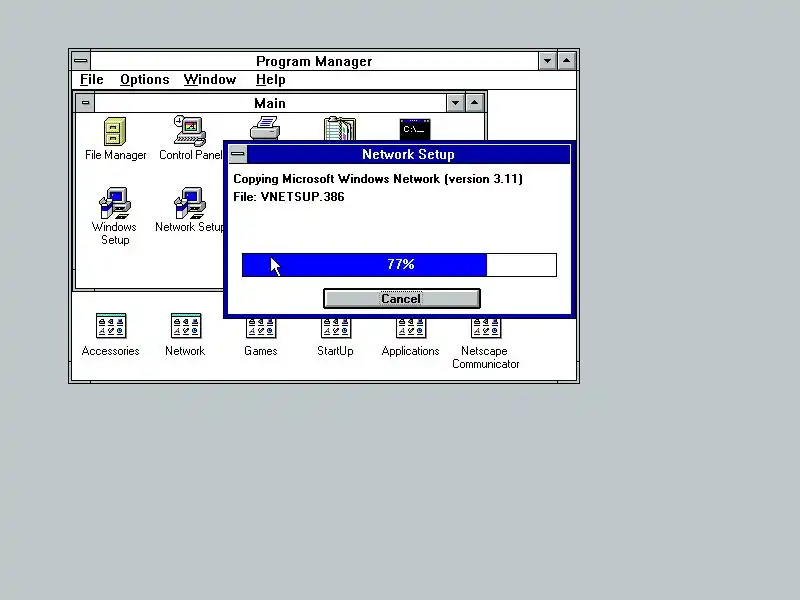Open the Network program group
Screen dimensions: 800x600
[185, 335]
